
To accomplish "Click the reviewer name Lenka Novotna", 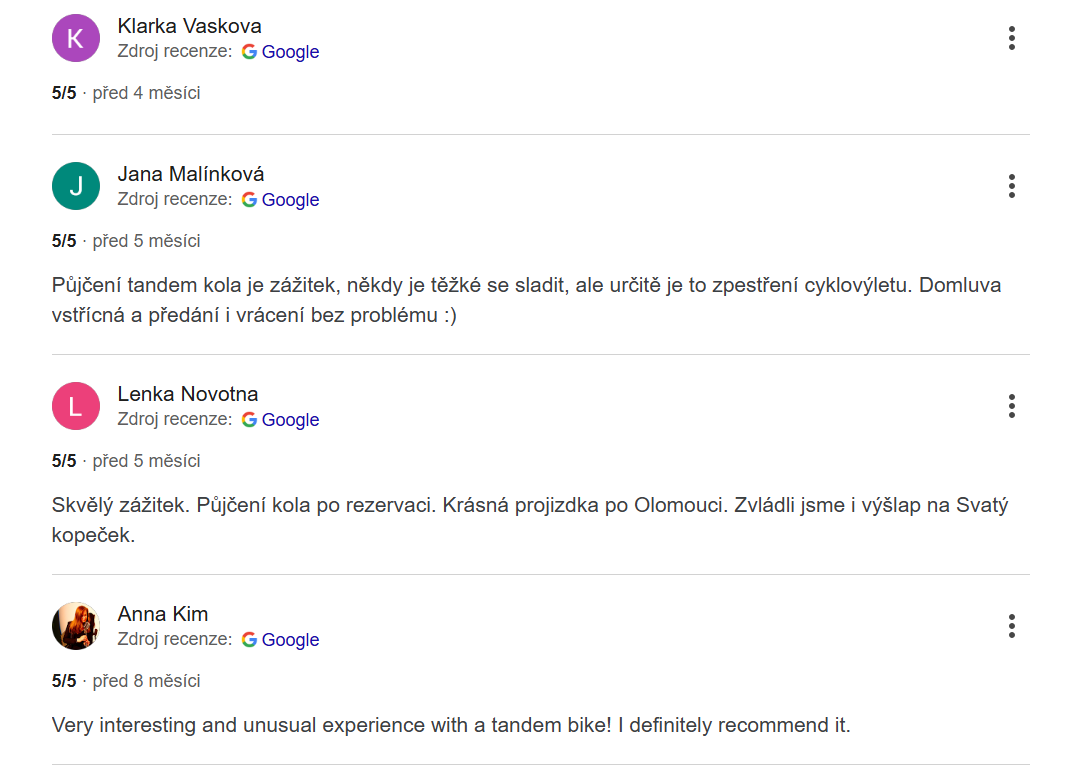I will click(x=188, y=394).
